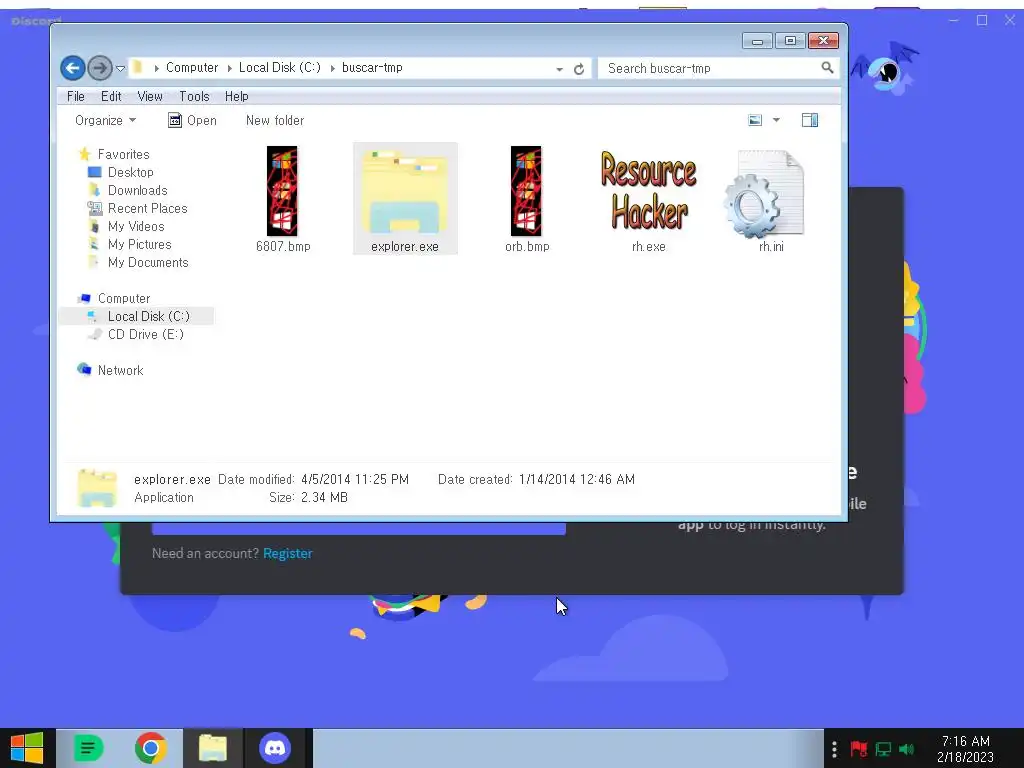Click Favorites in the navigation pane
Viewport: 1024px width, 768px height.
123,154
